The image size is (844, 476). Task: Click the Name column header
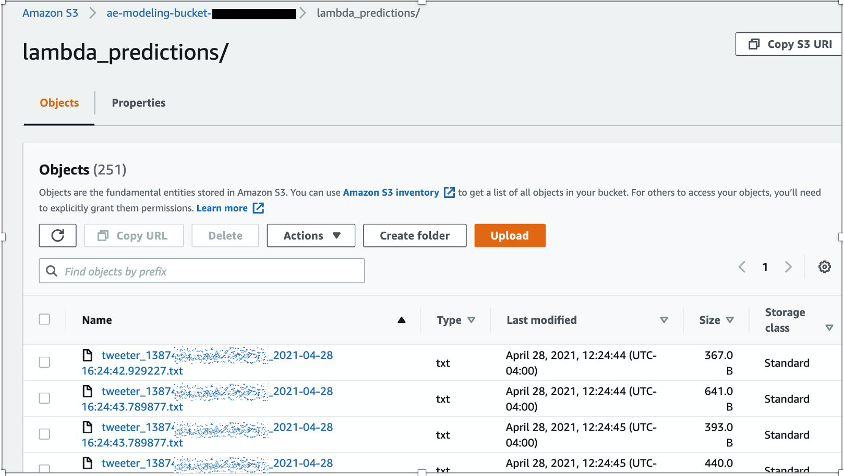tap(97, 320)
